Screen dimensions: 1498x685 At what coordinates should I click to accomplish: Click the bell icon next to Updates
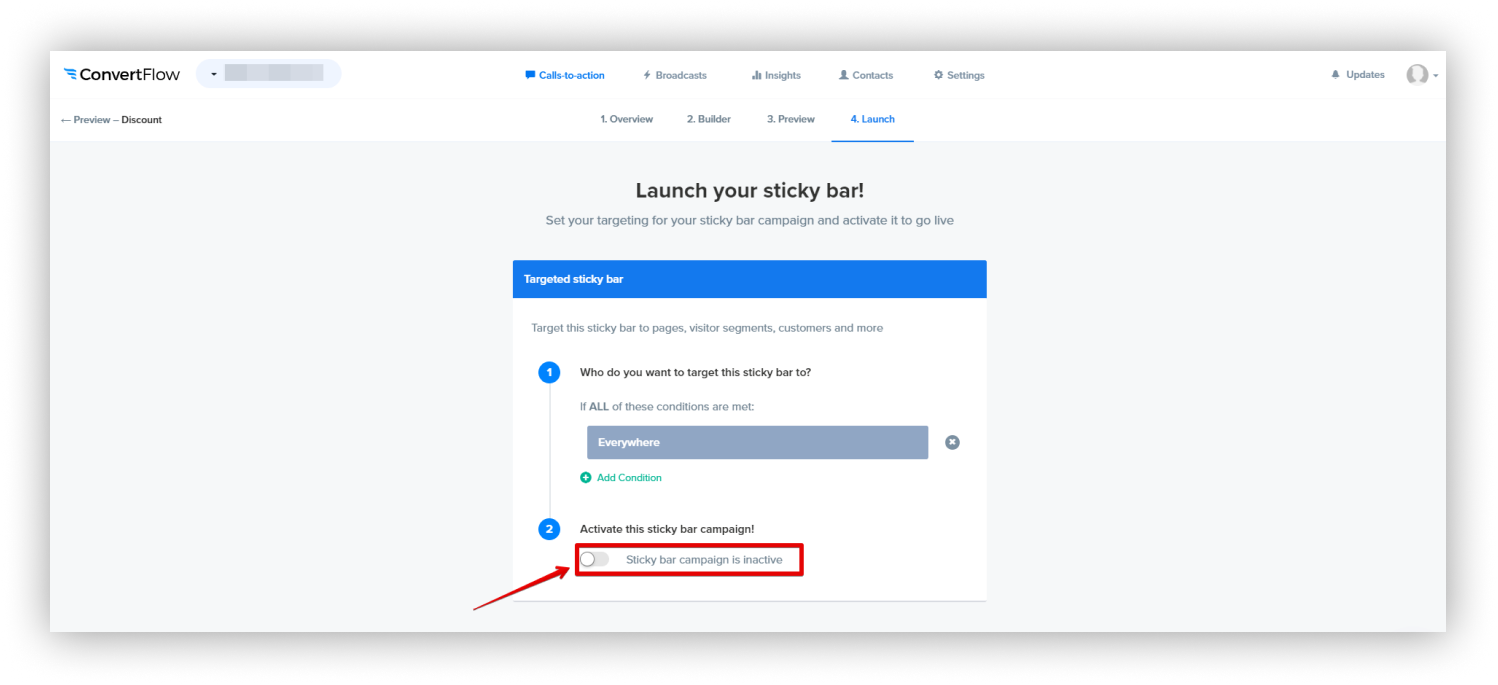tap(1335, 75)
